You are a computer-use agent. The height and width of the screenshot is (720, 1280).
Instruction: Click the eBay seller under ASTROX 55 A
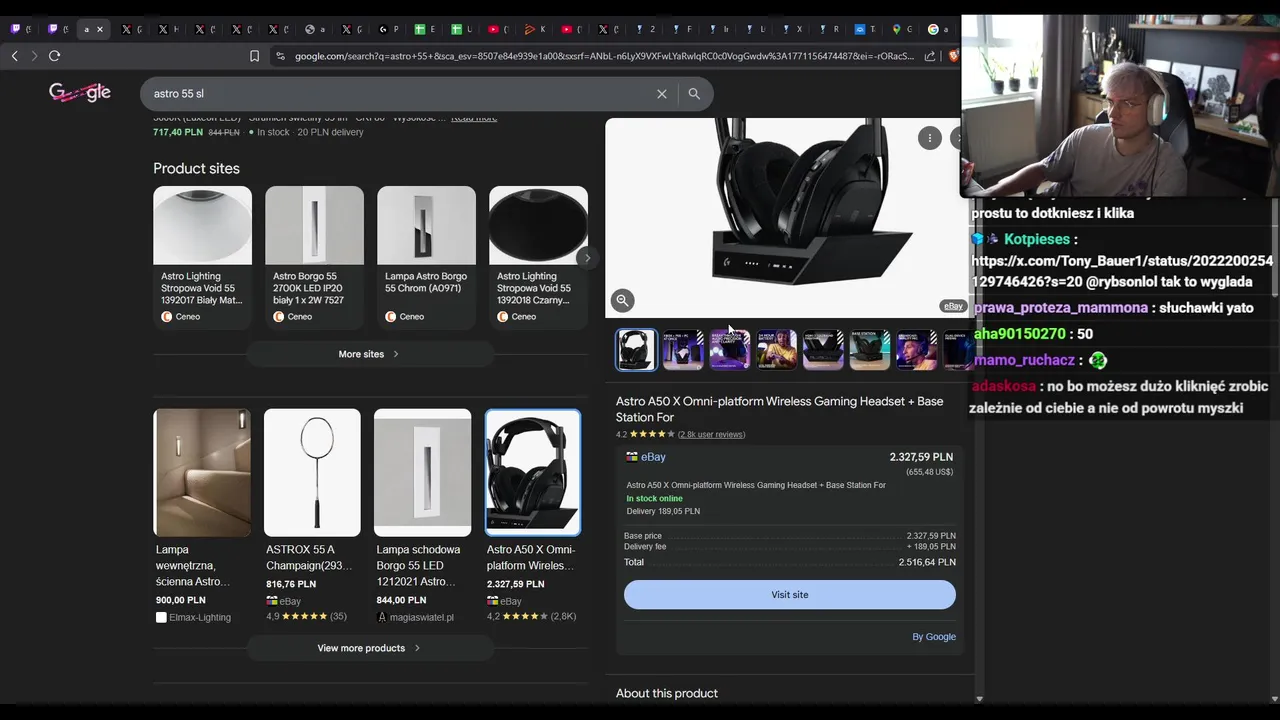(290, 601)
